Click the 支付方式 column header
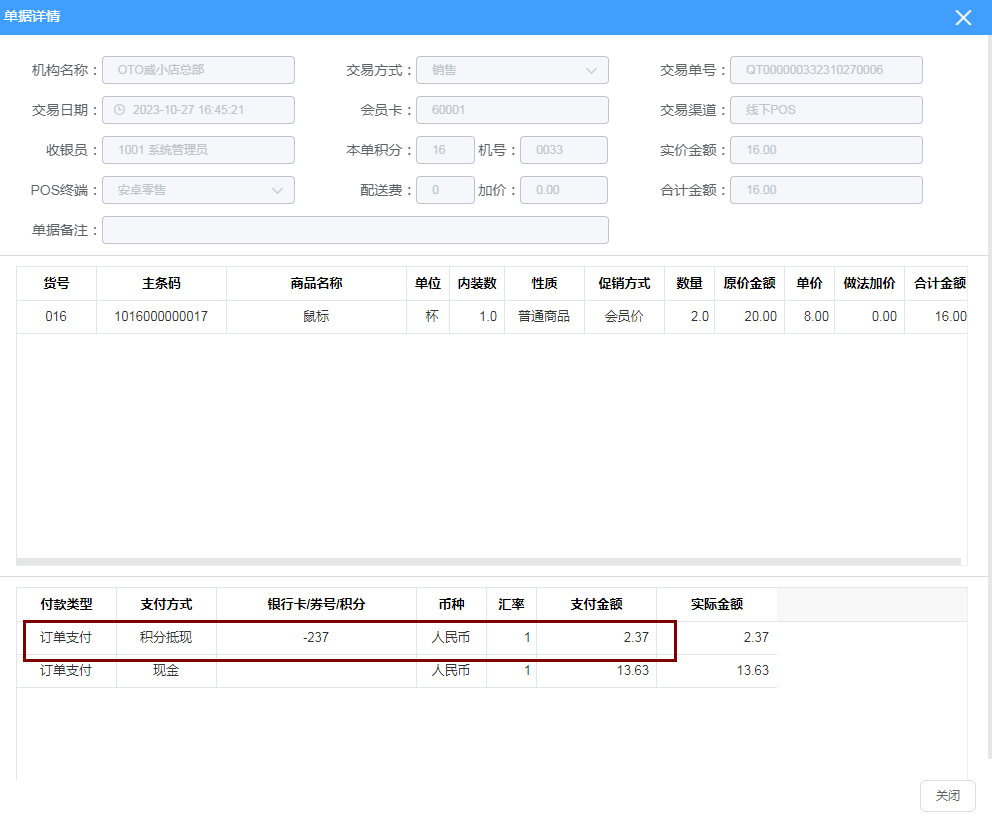The height and width of the screenshot is (826, 992). pyautogui.click(x=166, y=604)
